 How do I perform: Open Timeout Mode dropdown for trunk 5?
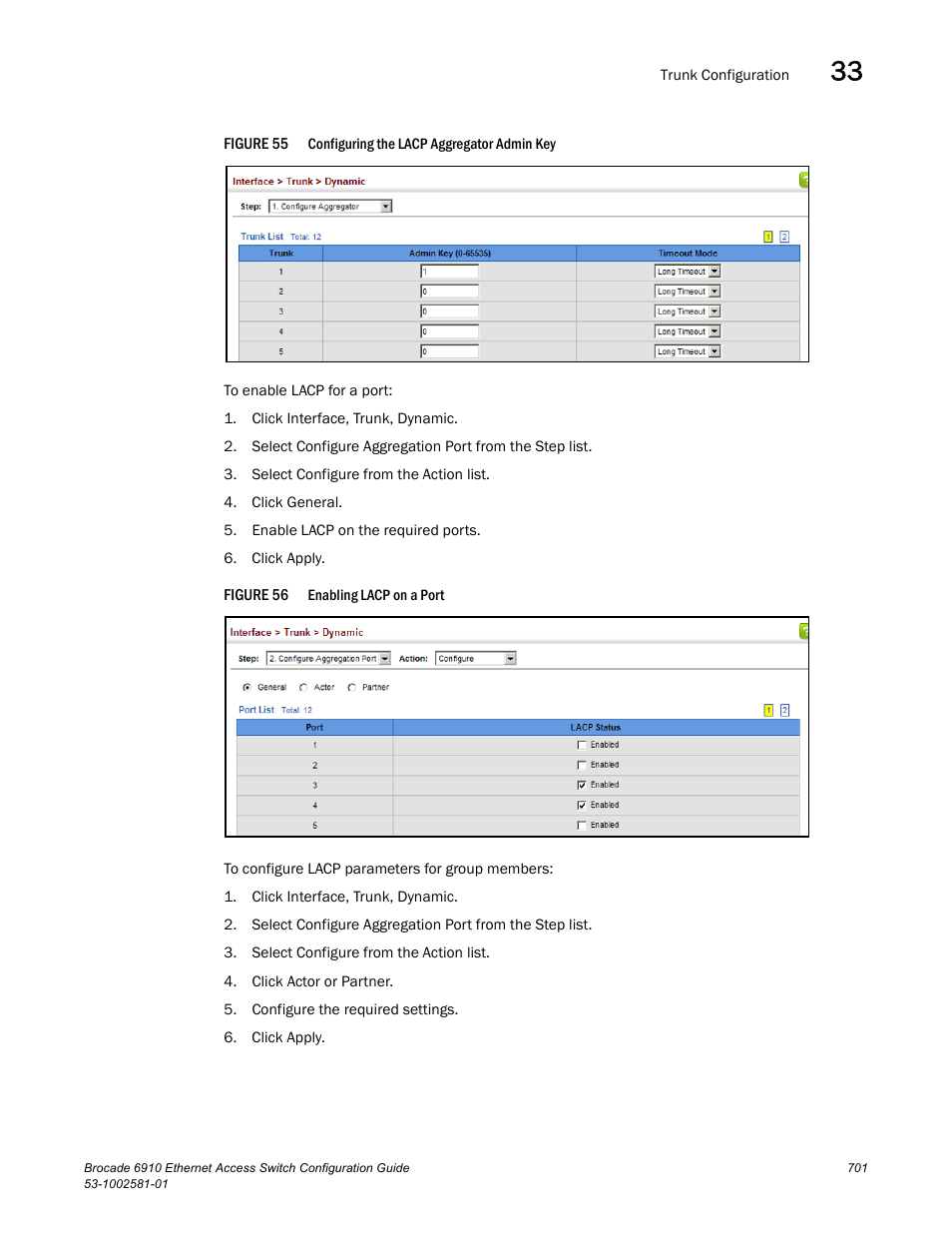point(688,351)
